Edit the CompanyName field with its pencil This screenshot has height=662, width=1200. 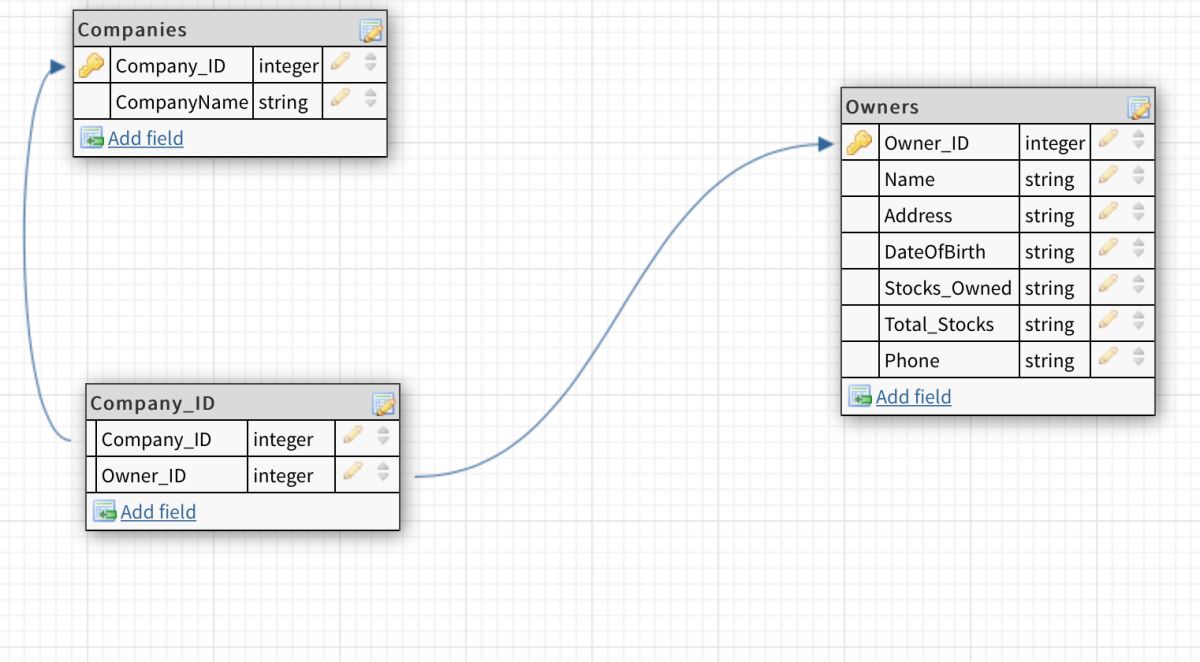tap(341, 98)
